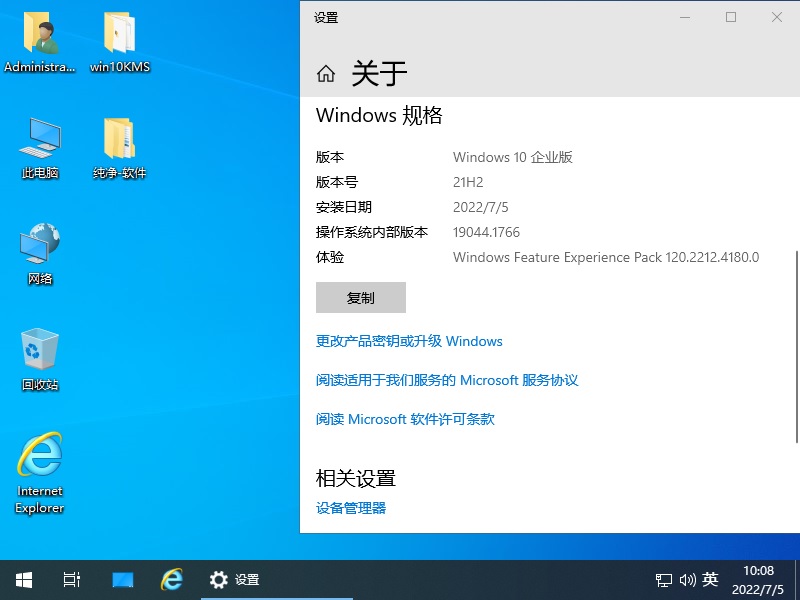Screen dimensions: 800x600
Task: Launch Internet Explorer from the taskbar
Action: [171, 580]
